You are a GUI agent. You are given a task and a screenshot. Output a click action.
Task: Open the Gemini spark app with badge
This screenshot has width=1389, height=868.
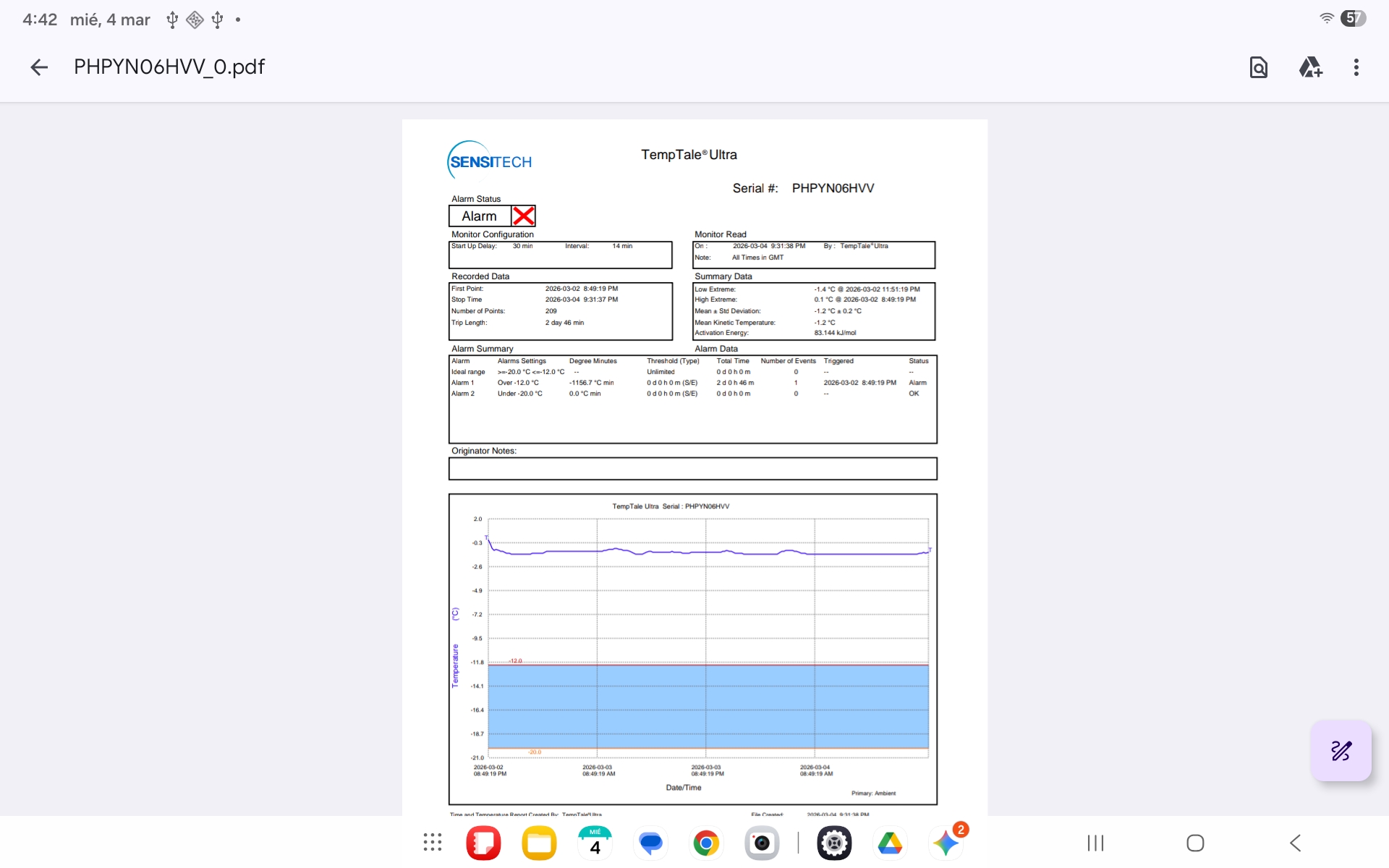pyautogui.click(x=946, y=843)
